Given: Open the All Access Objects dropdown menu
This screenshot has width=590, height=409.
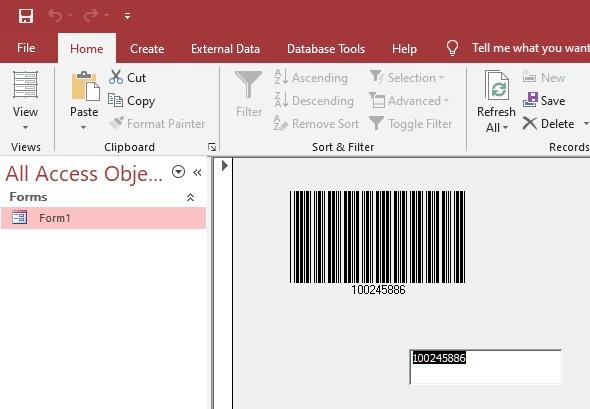Looking at the screenshot, I should coord(178,172).
